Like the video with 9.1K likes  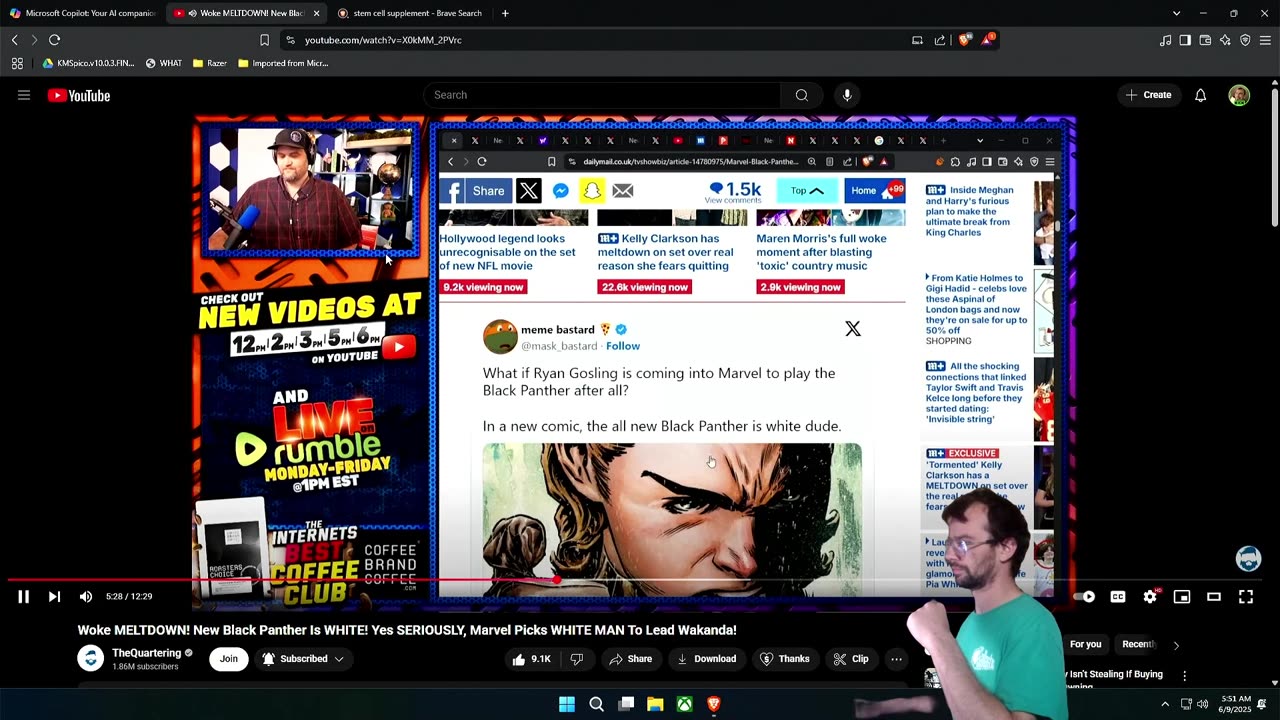pos(531,659)
